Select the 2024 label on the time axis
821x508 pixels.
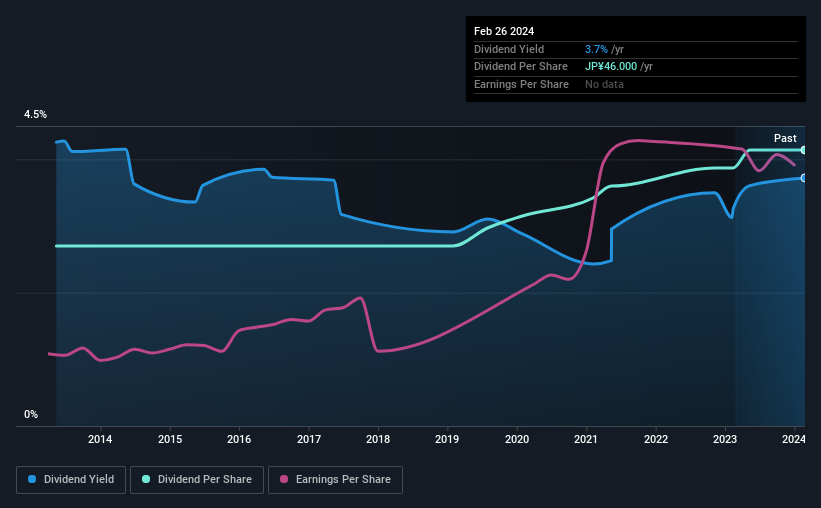794,439
